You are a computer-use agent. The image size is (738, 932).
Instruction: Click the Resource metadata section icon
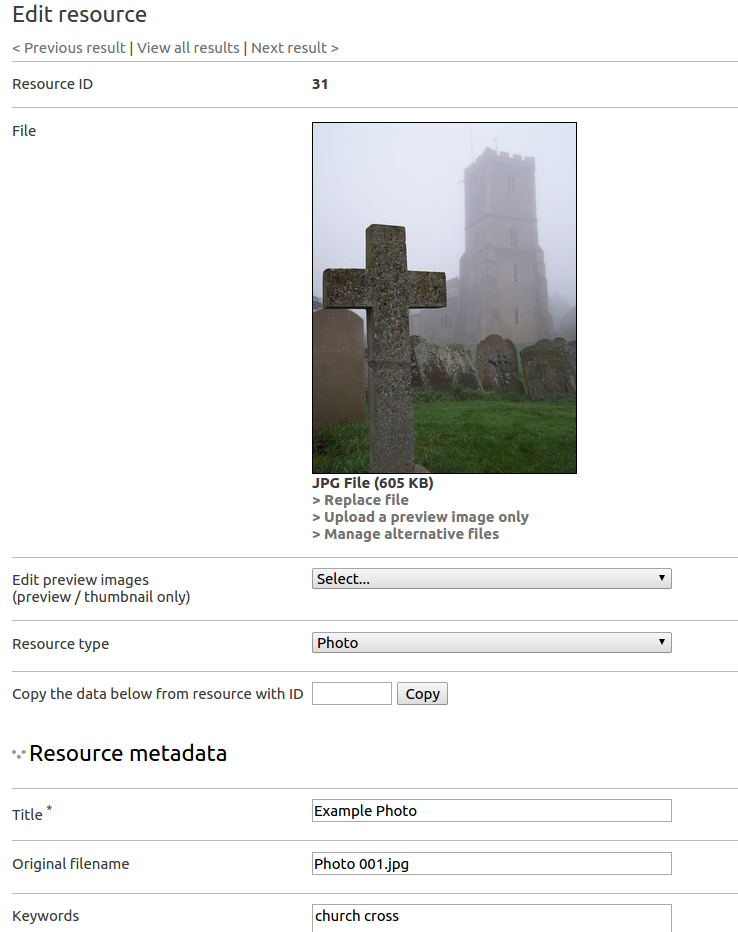[18, 754]
